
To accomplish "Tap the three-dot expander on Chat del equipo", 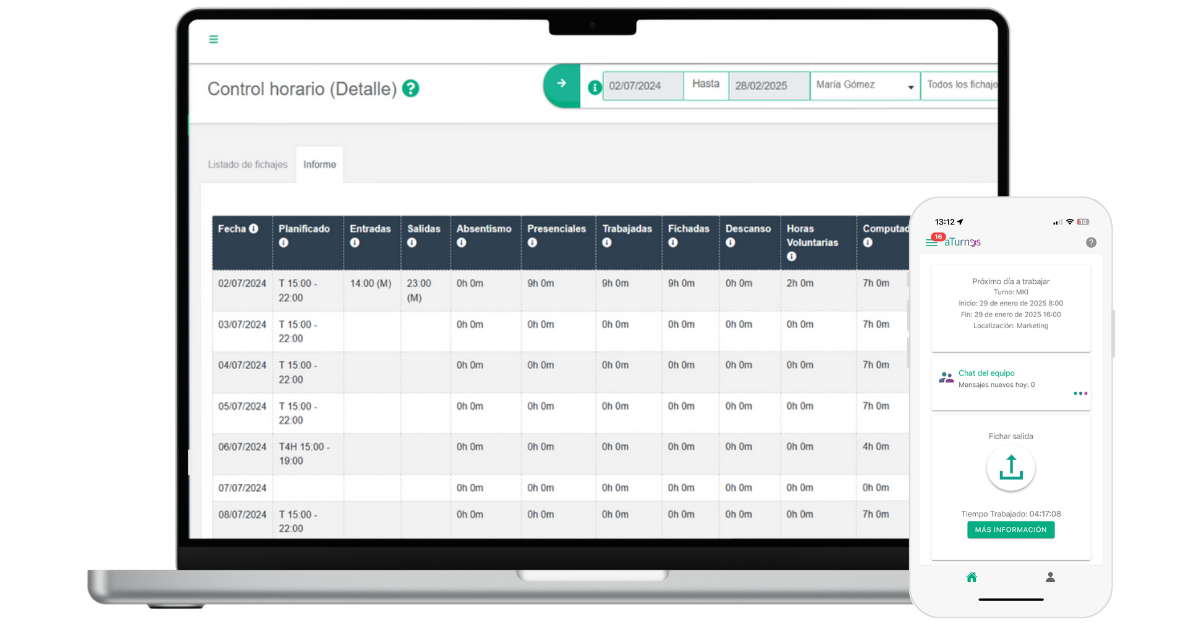I will [x=1079, y=393].
